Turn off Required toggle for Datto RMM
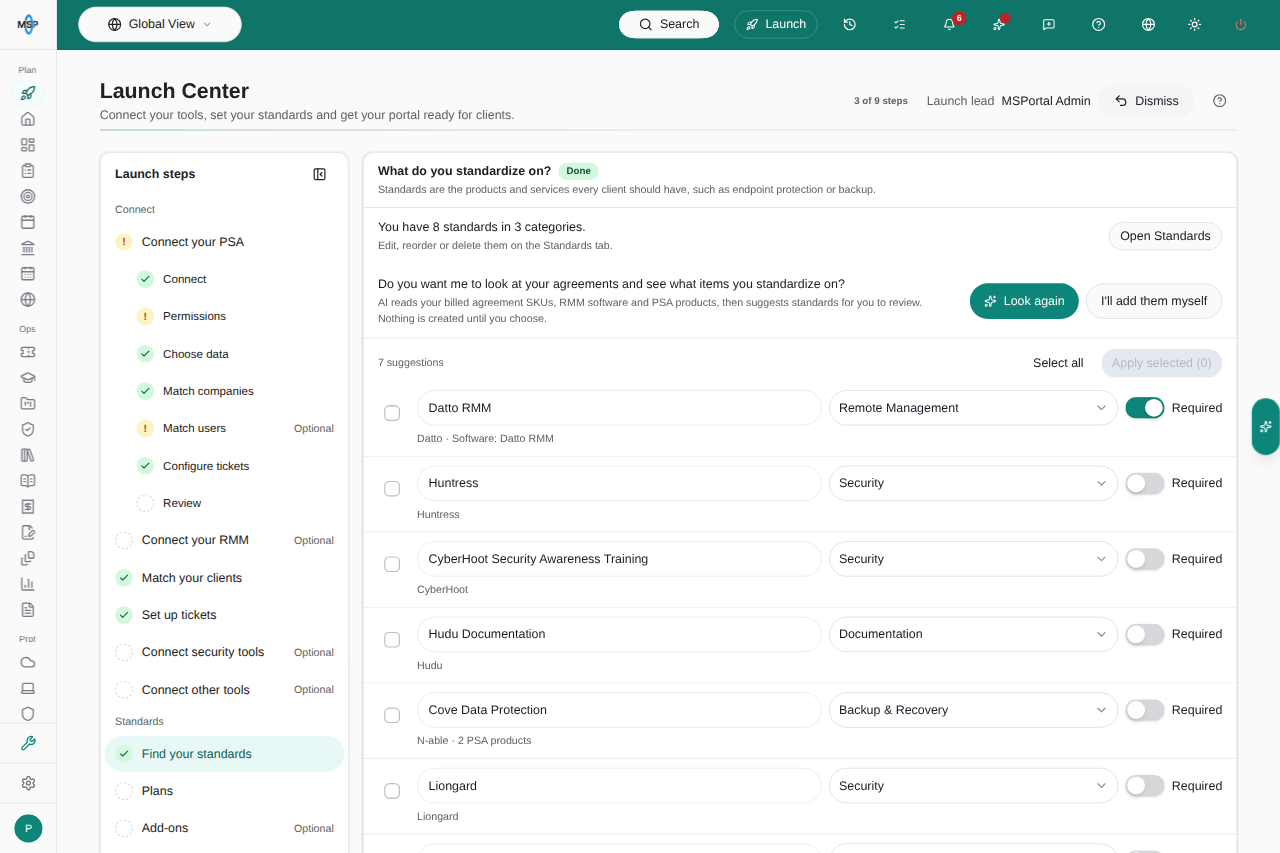1280x853 pixels. point(1145,408)
